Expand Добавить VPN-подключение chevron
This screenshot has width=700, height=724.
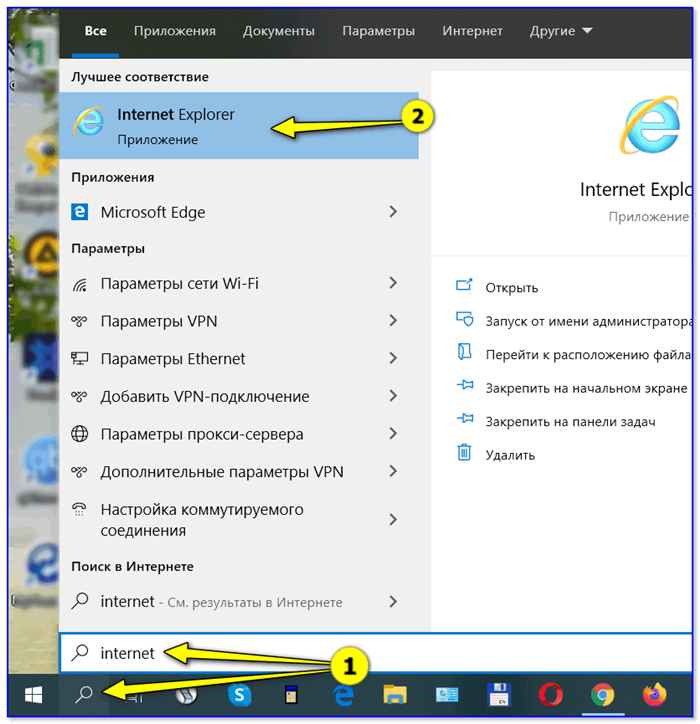pos(393,396)
